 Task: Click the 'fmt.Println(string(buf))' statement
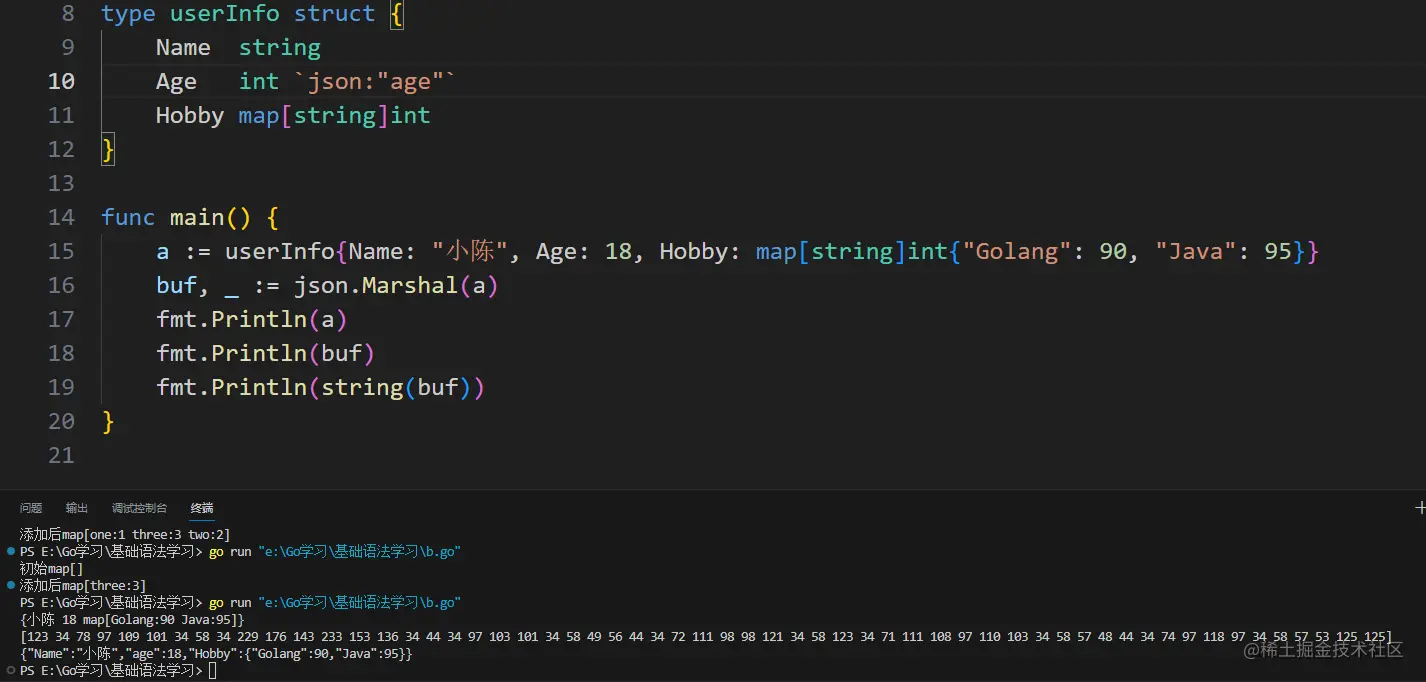(x=320, y=388)
